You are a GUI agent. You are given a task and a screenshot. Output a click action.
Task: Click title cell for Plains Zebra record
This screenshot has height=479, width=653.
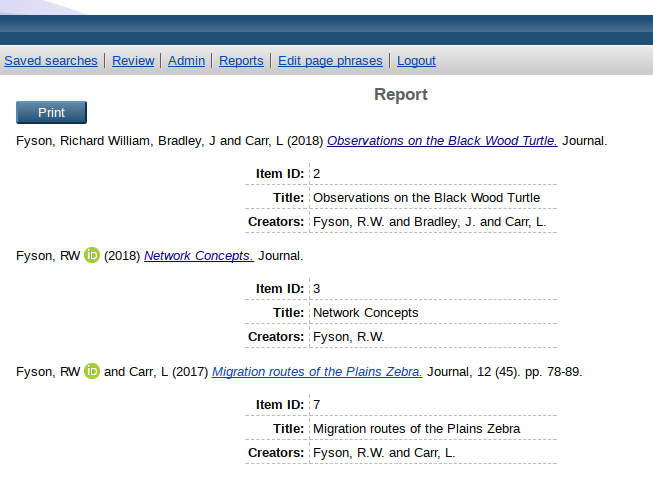pos(416,429)
